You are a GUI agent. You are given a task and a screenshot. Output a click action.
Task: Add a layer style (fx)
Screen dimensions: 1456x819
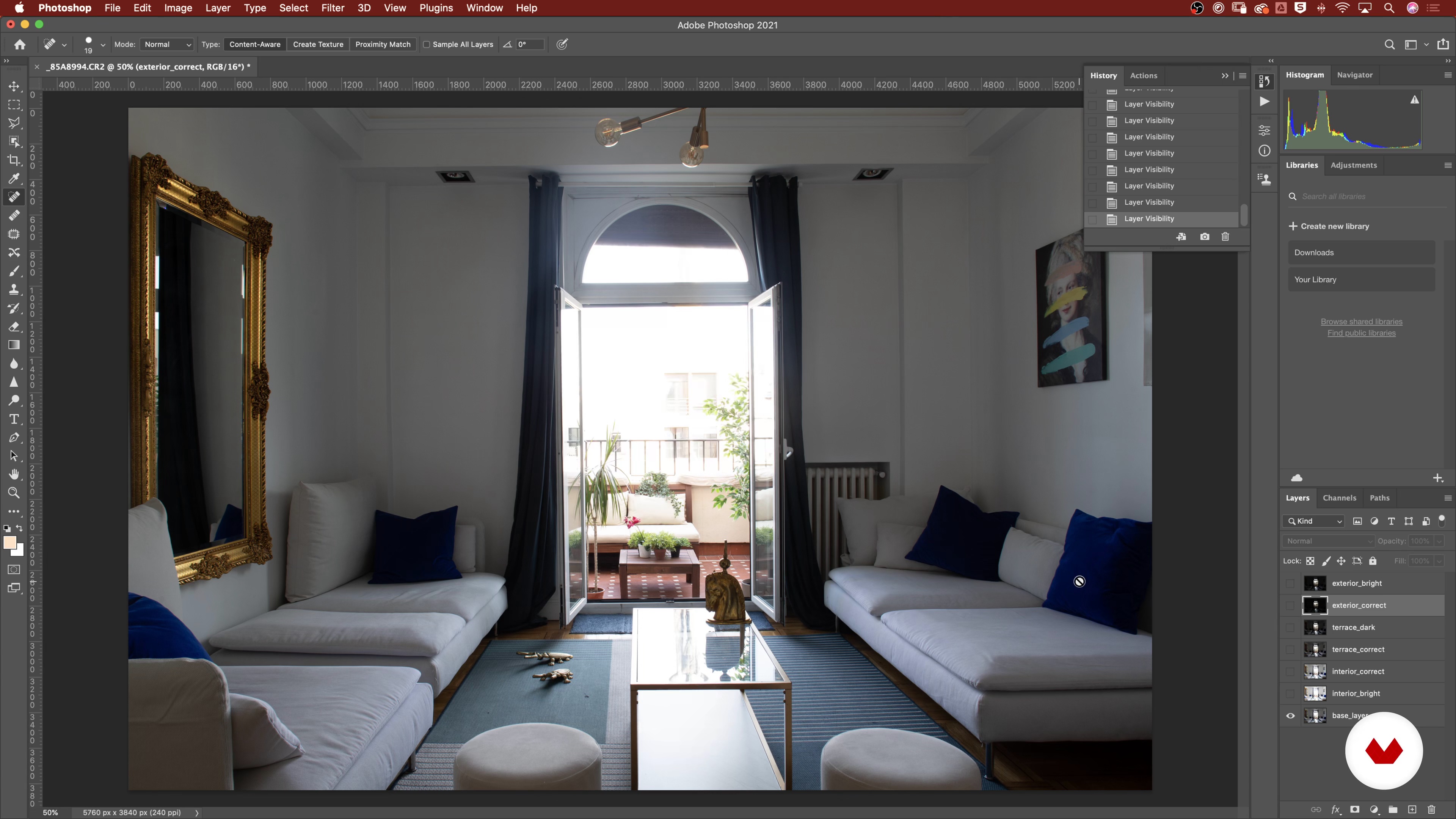tap(1335, 810)
